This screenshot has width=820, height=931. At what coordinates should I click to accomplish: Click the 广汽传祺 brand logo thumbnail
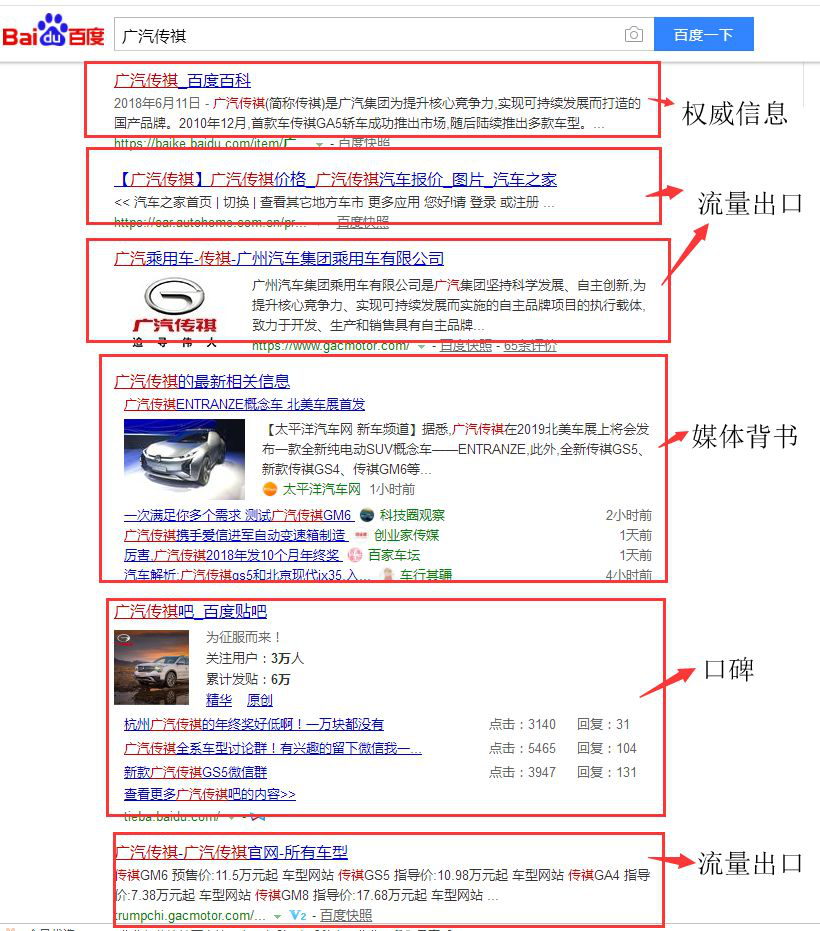coord(175,311)
